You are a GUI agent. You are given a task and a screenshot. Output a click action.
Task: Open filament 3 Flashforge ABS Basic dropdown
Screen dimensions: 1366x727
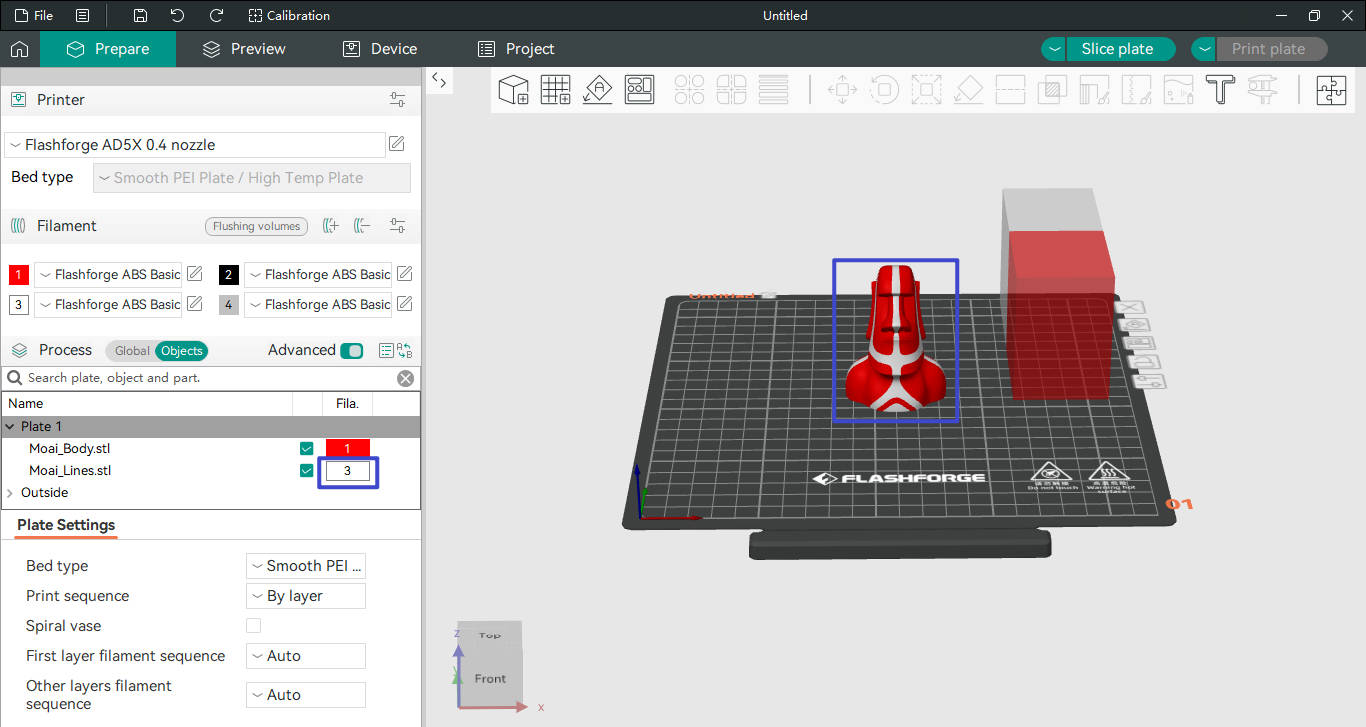(108, 304)
